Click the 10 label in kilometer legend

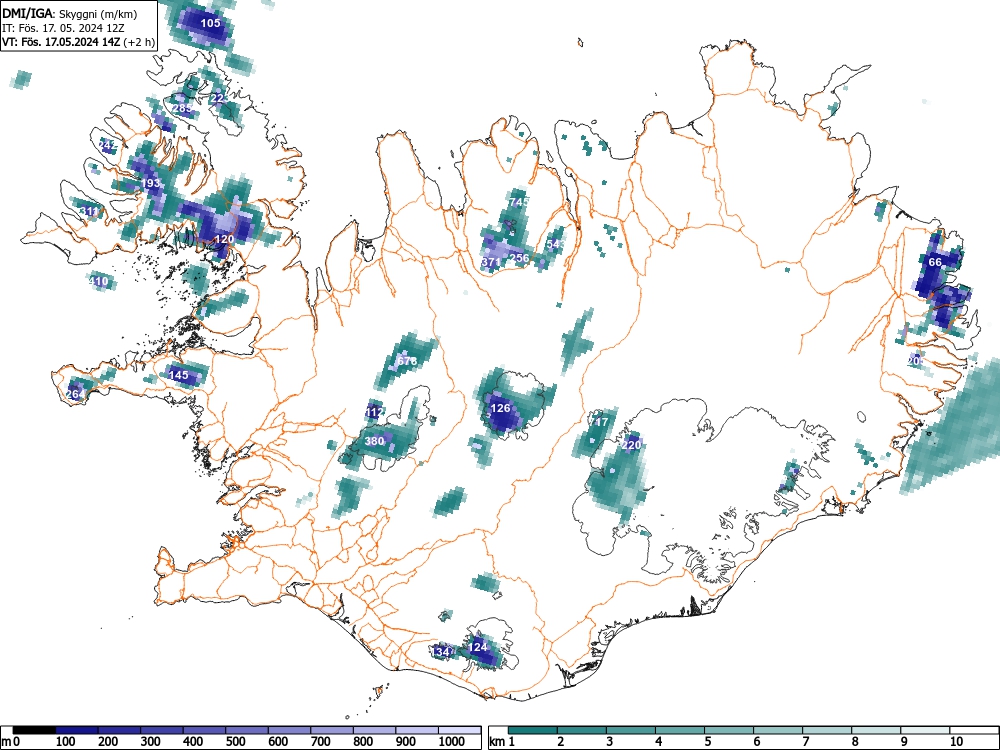pyautogui.click(x=956, y=742)
